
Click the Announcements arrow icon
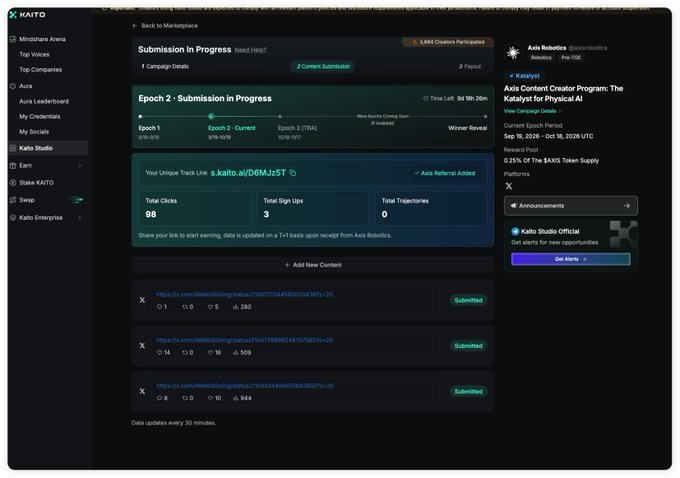627,206
